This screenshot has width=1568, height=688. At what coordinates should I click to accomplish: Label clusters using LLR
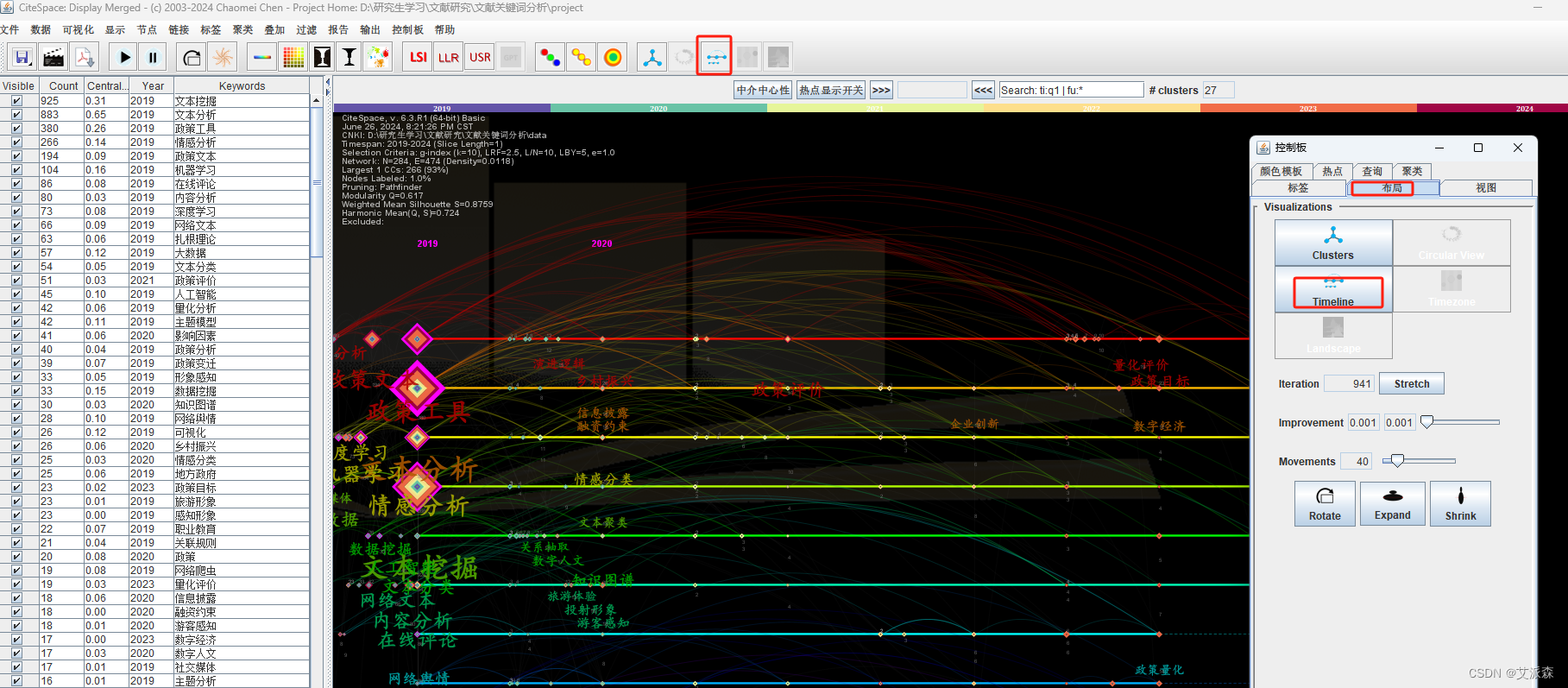(x=449, y=58)
